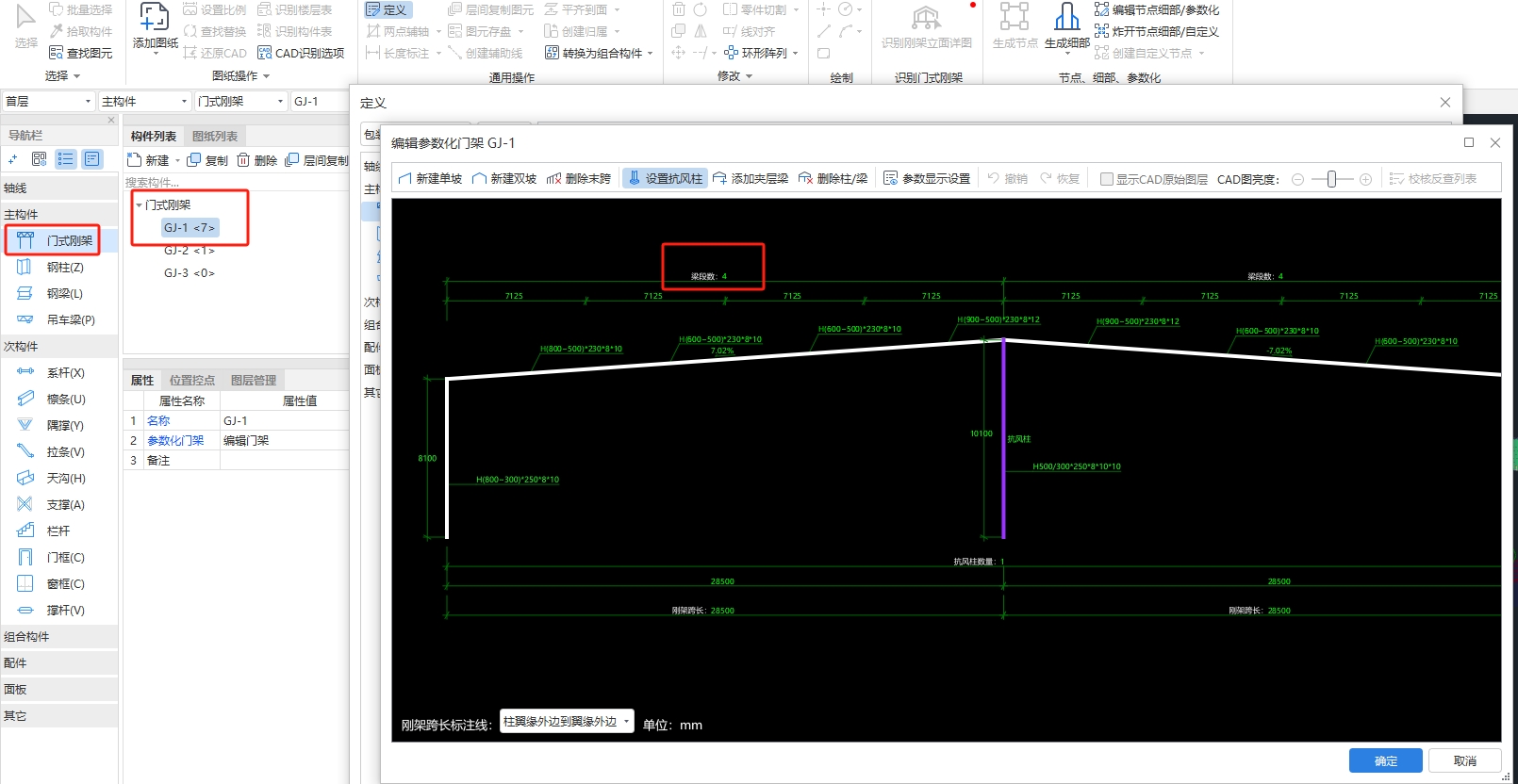Collapse the 门式刚架 tree node
This screenshot has width=1518, height=784.
[139, 204]
